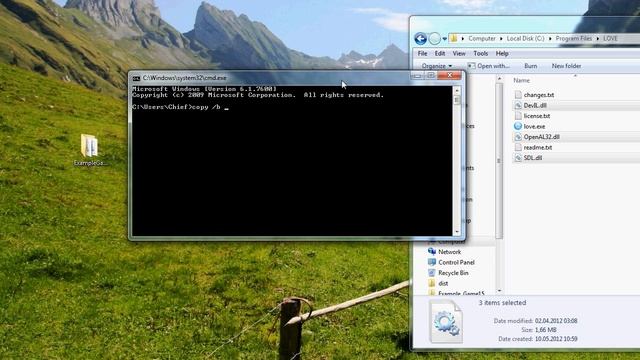
Task: Select the love.exe application icon
Action: pyautogui.click(x=518, y=126)
